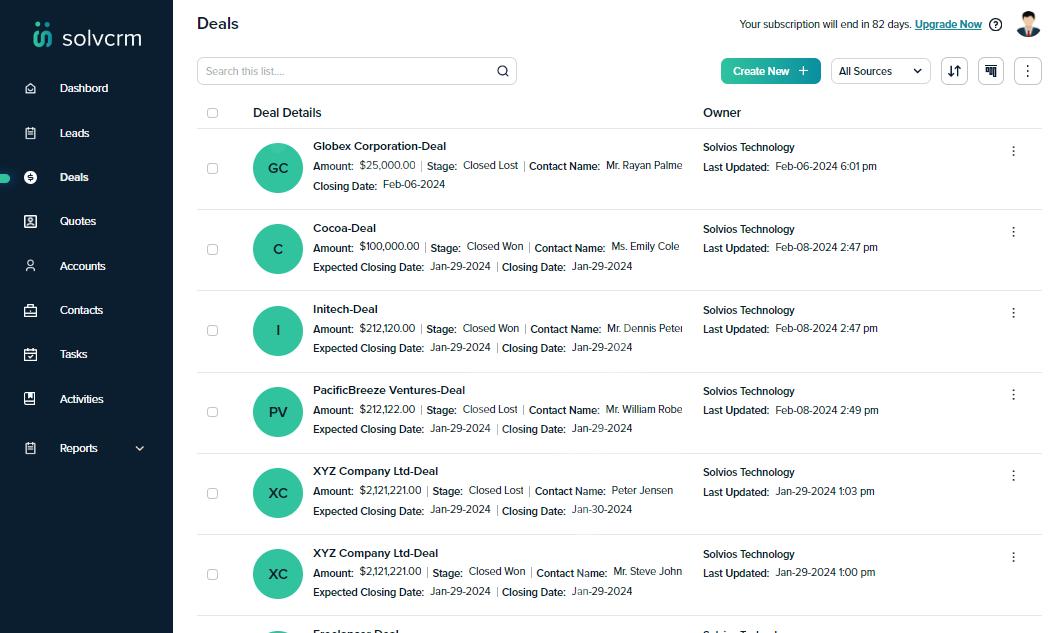The width and height of the screenshot is (1054, 633).
Task: Click contact name Ms. Emily Cole
Action: (x=645, y=247)
